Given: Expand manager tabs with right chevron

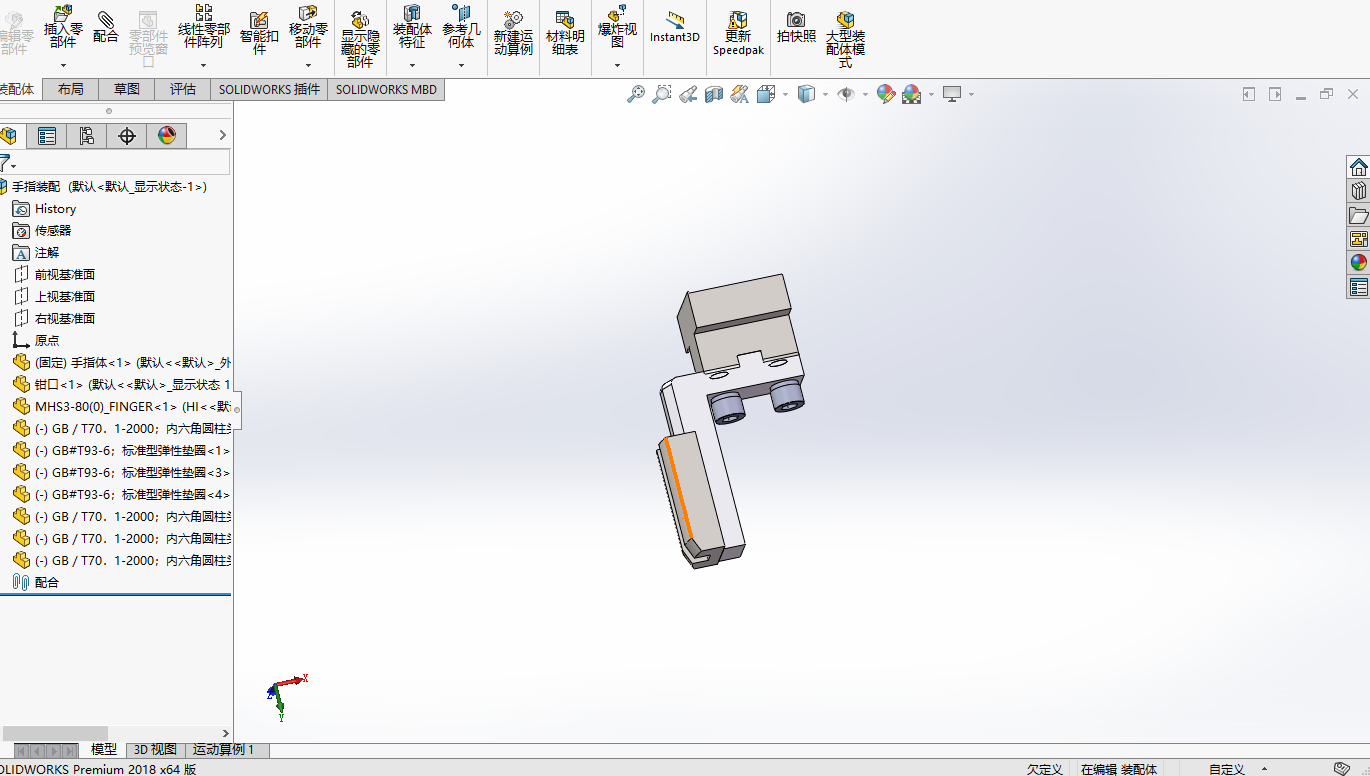Looking at the screenshot, I should point(222,135).
